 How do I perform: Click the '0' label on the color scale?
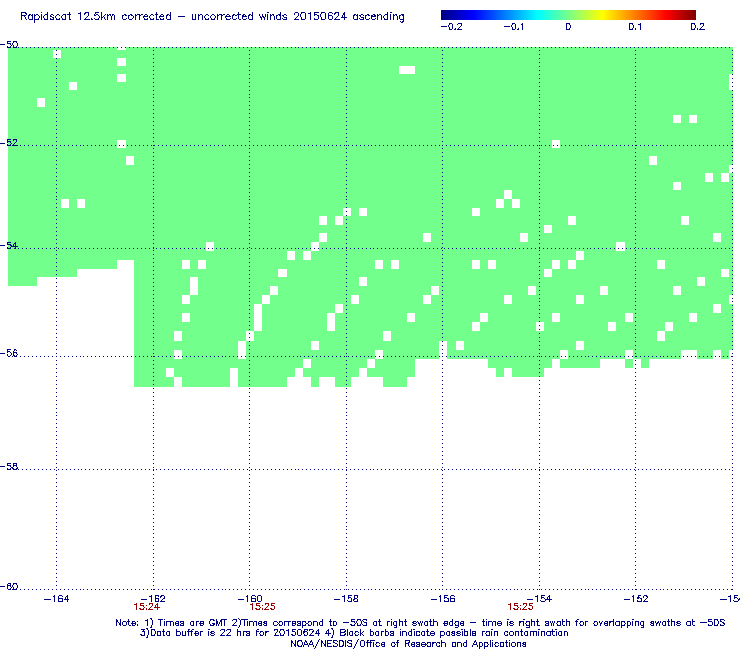coord(568,27)
